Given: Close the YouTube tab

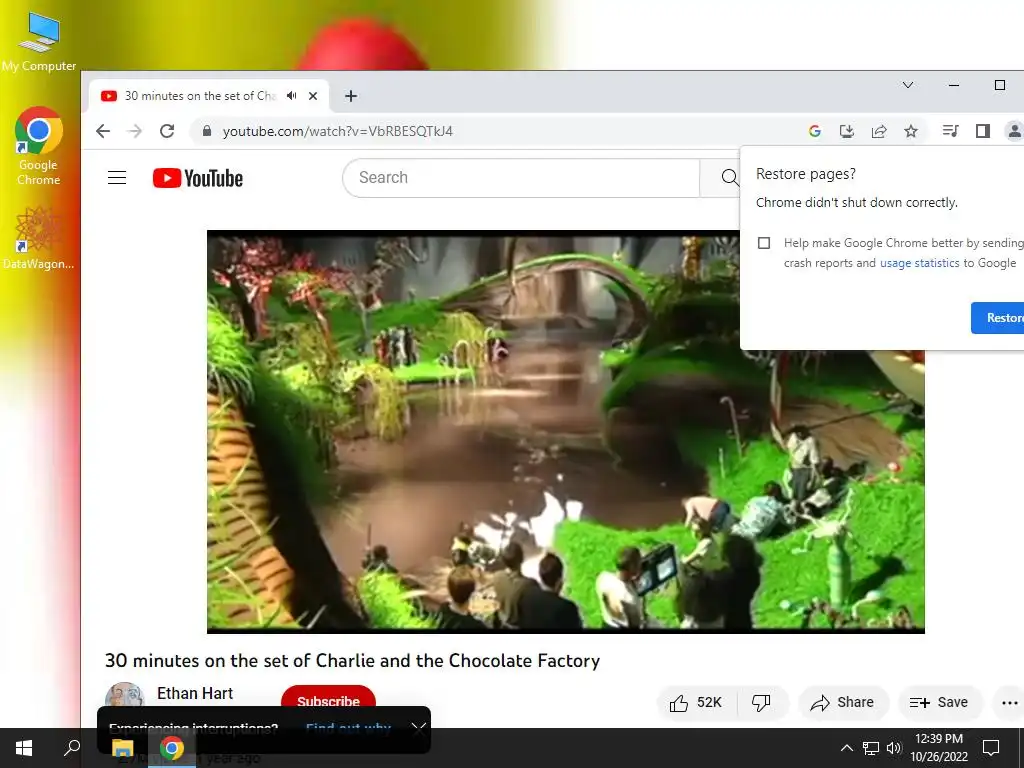Looking at the screenshot, I should (x=313, y=96).
